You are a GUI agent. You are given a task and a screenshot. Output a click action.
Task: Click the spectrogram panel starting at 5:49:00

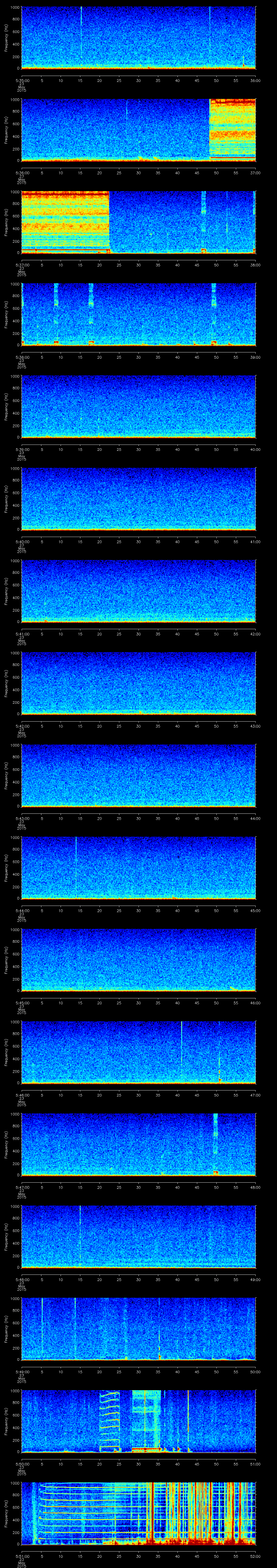tap(138, 1329)
